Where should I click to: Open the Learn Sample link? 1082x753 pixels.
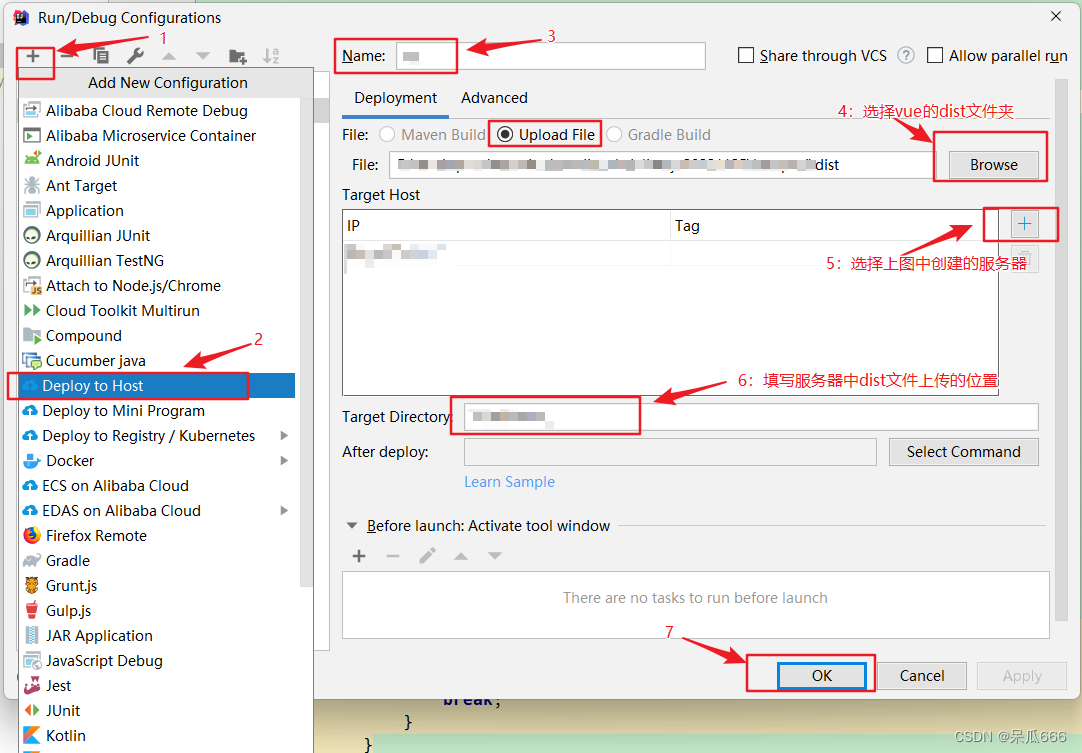tap(509, 481)
